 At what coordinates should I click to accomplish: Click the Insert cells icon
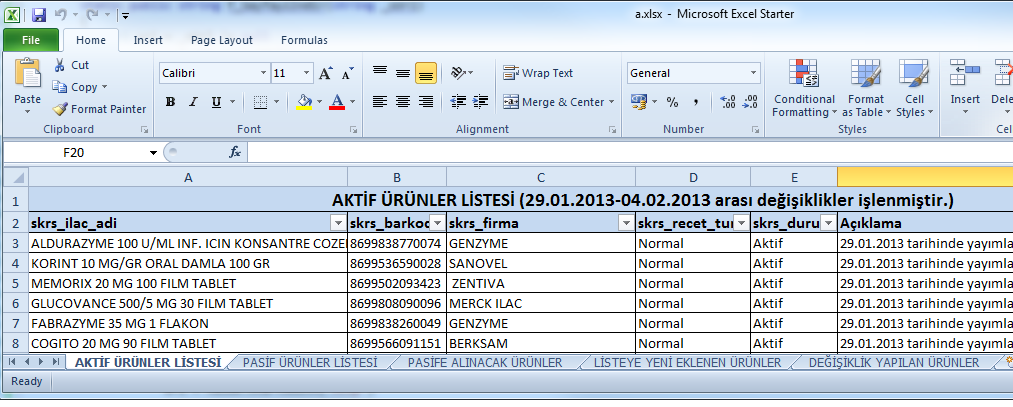965,72
